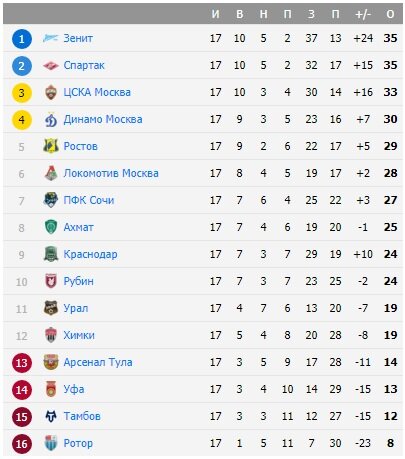Open the Уфа team link

(x=74, y=389)
